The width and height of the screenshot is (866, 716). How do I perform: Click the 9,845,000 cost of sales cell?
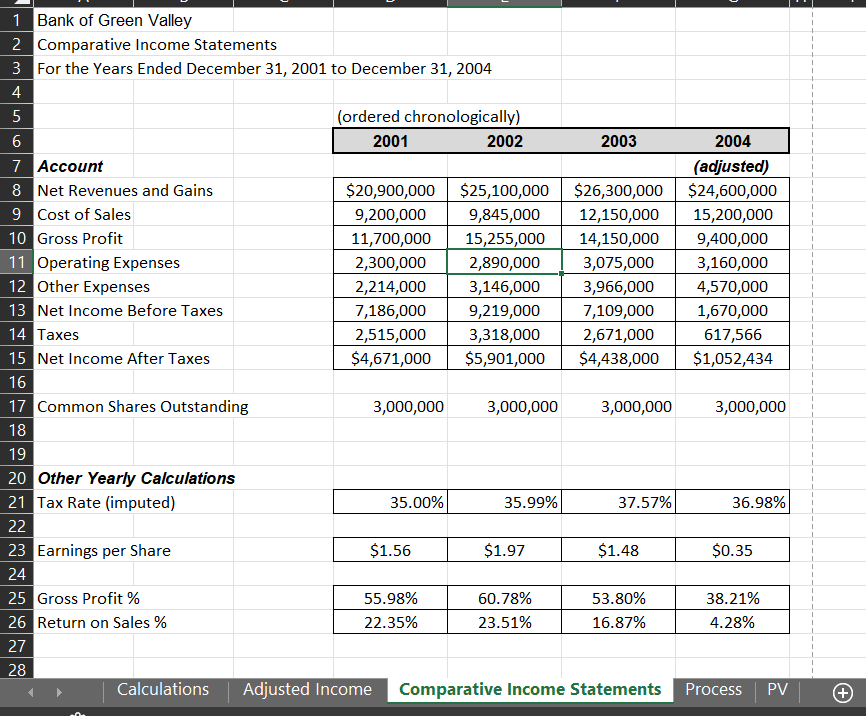(504, 214)
